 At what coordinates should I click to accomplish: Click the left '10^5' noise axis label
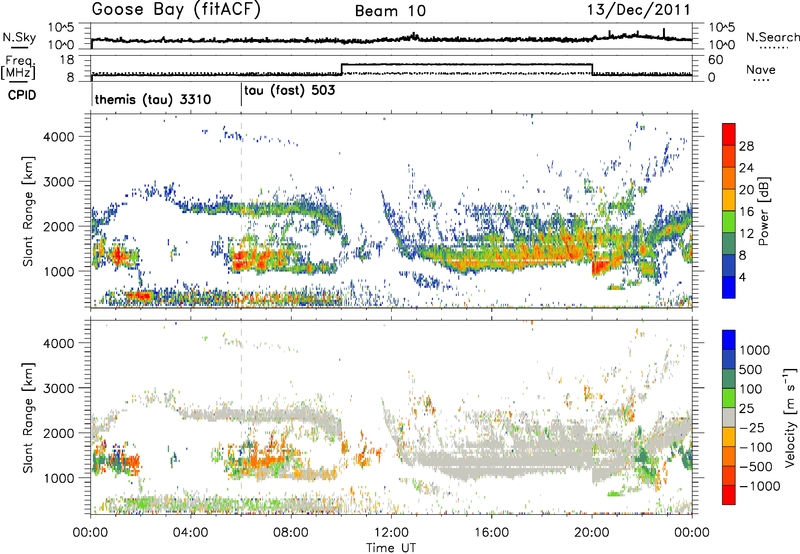pyautogui.click(x=61, y=27)
